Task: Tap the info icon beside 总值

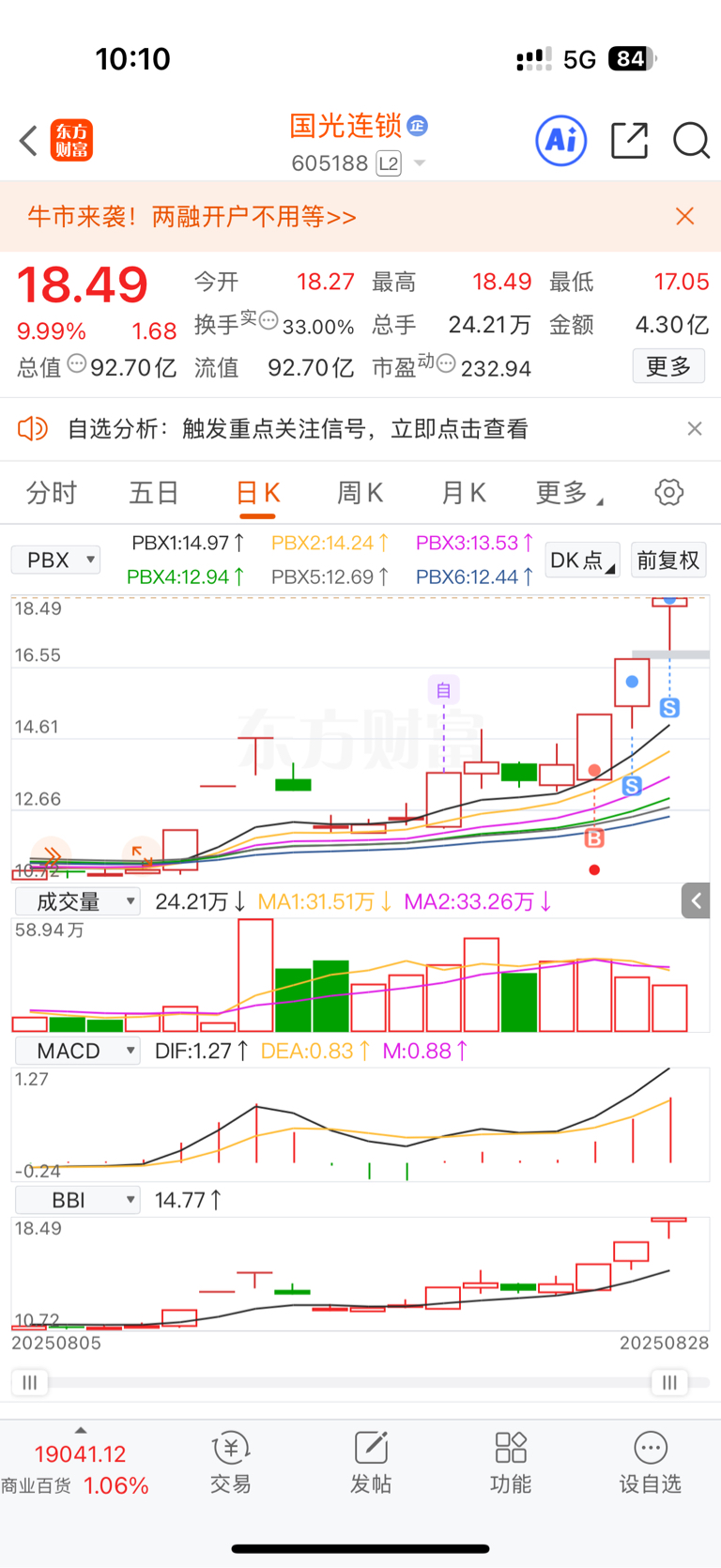Action: (77, 363)
